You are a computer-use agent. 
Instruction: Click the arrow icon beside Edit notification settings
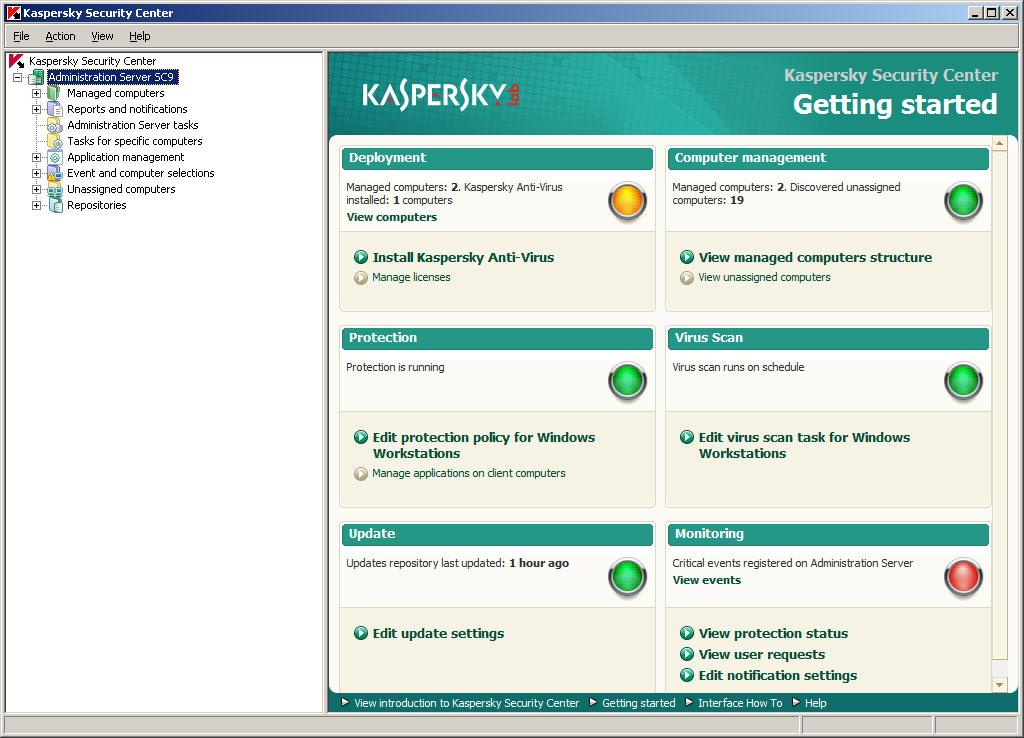click(686, 675)
